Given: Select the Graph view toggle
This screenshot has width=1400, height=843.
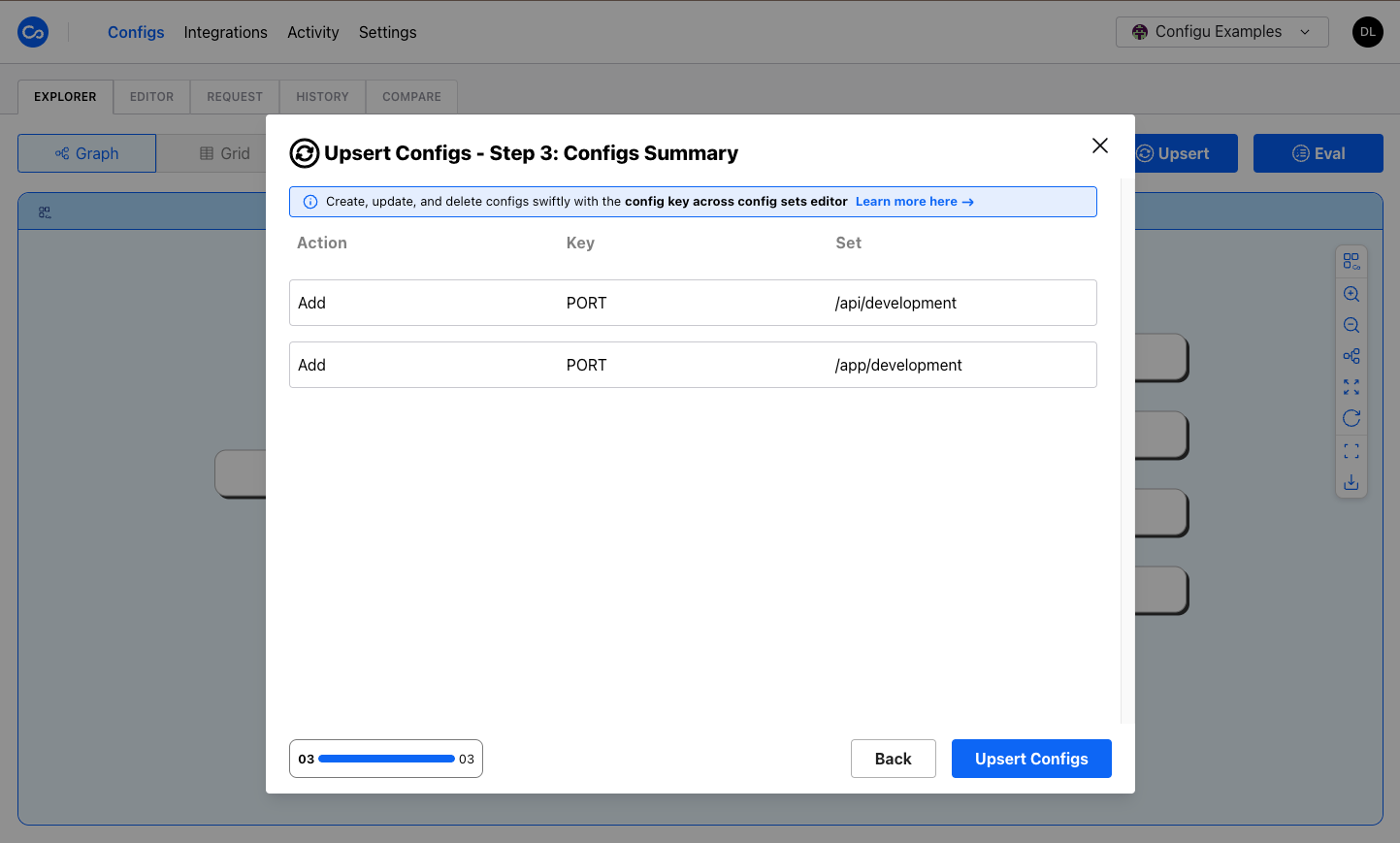Looking at the screenshot, I should pyautogui.click(x=86, y=153).
